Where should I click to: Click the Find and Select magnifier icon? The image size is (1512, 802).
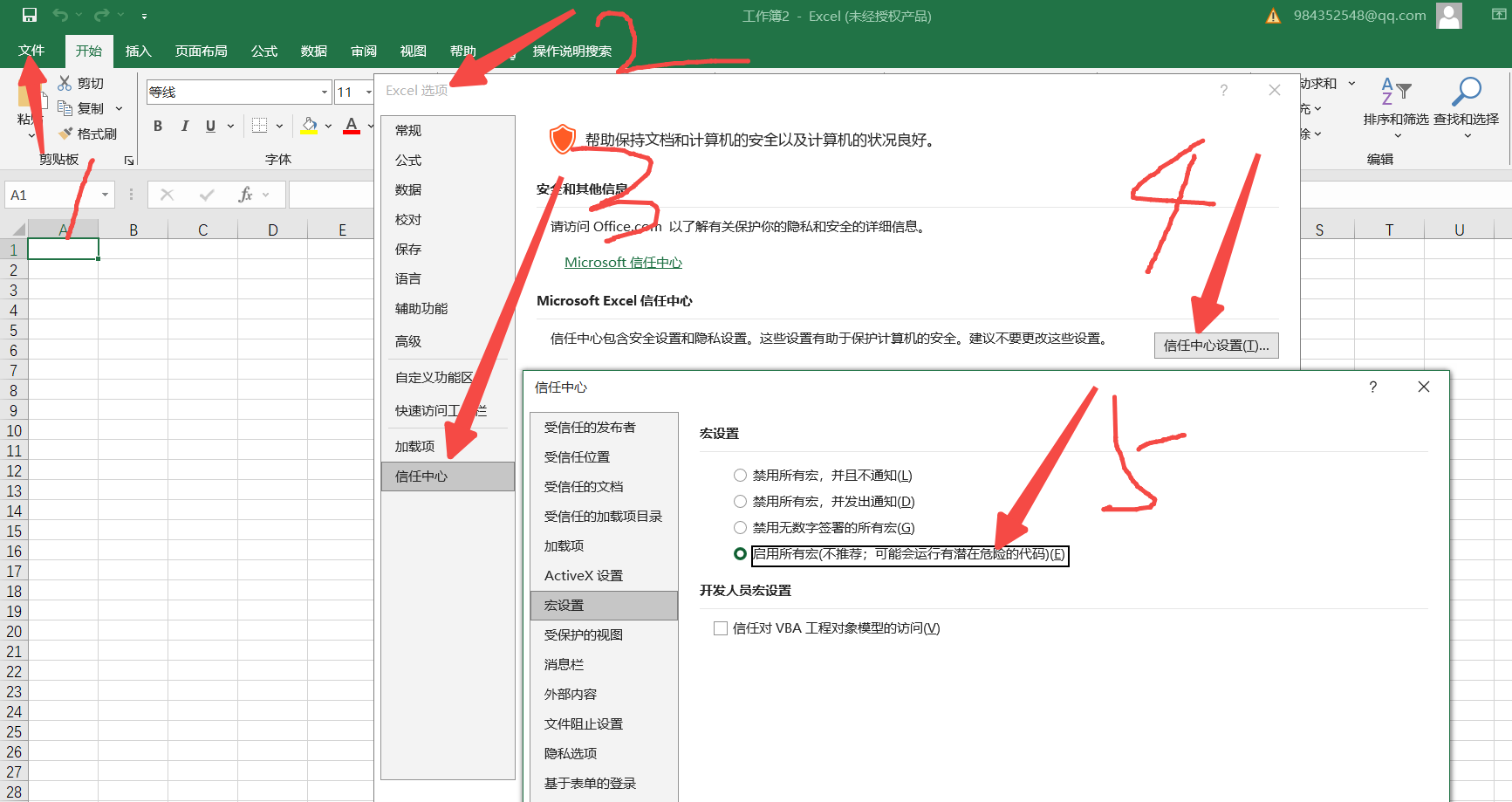[x=1466, y=92]
